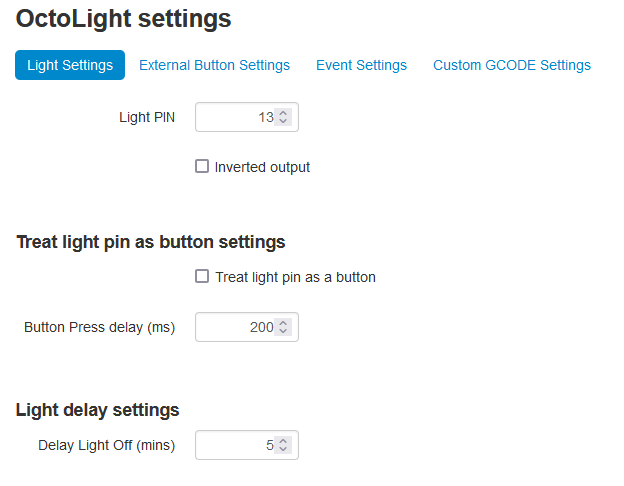
Task: Select the Delay Light Off input box
Action: pyautogui.click(x=235, y=446)
